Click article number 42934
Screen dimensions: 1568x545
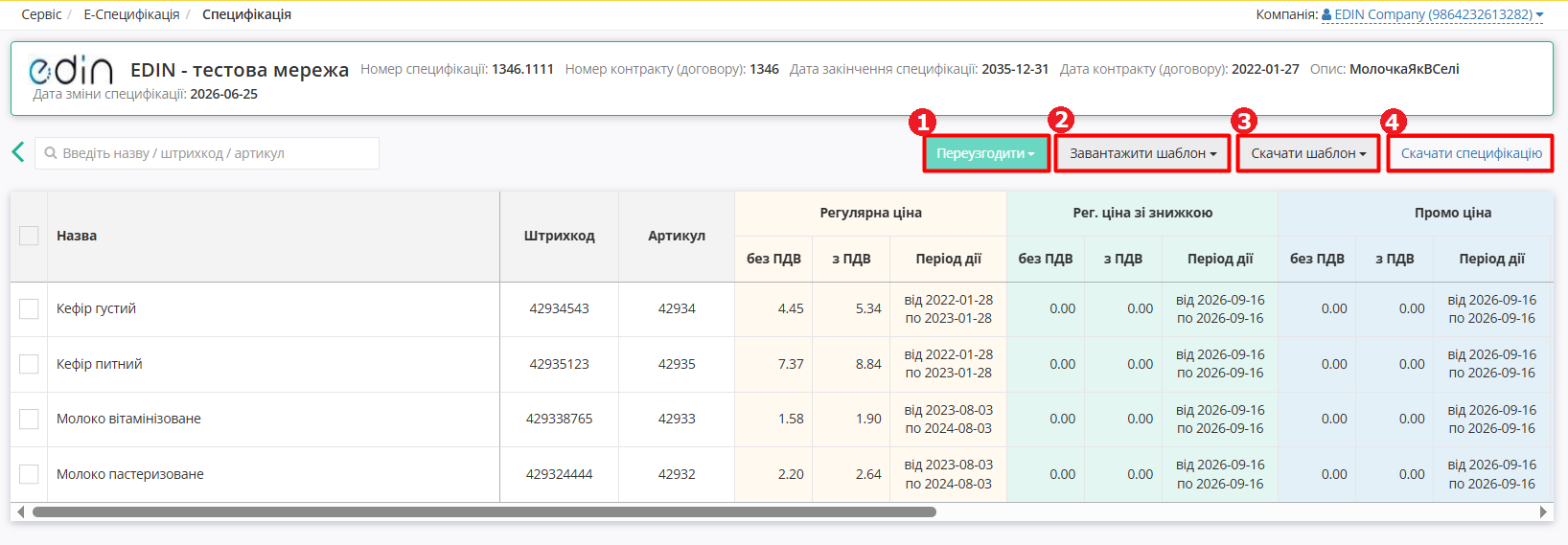point(677,308)
